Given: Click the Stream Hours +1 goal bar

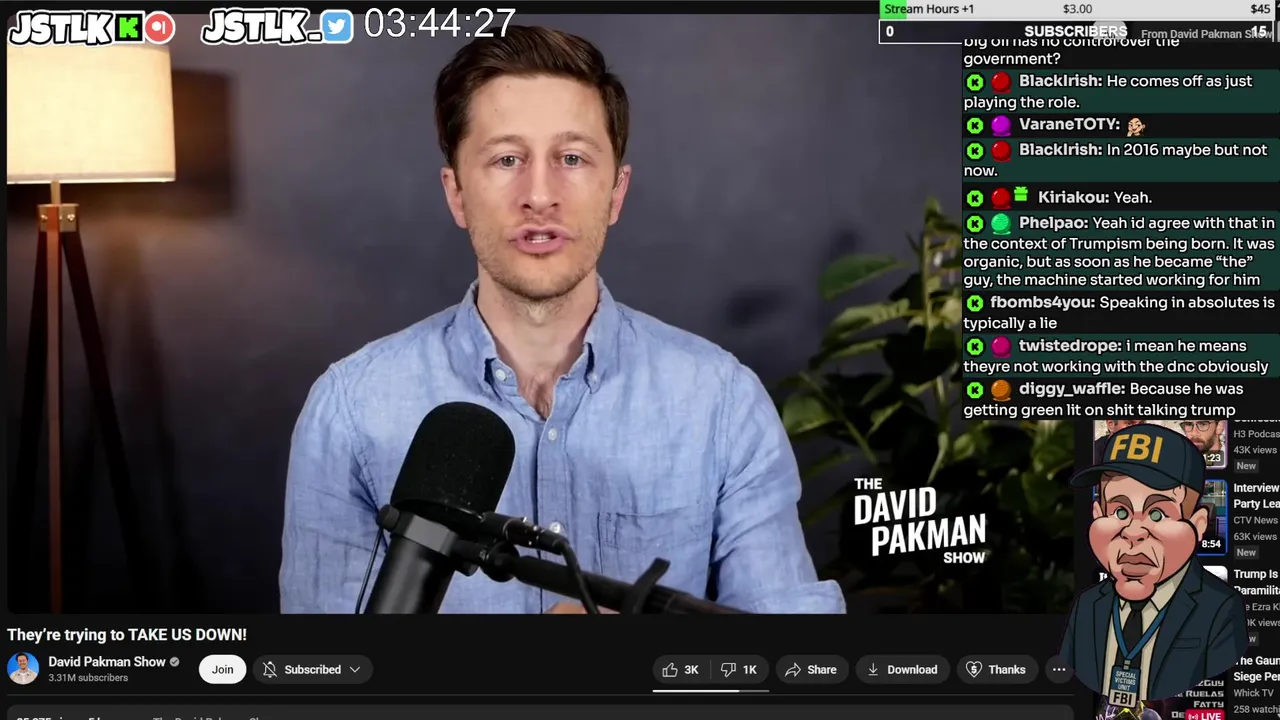Looking at the screenshot, I should point(1079,9).
